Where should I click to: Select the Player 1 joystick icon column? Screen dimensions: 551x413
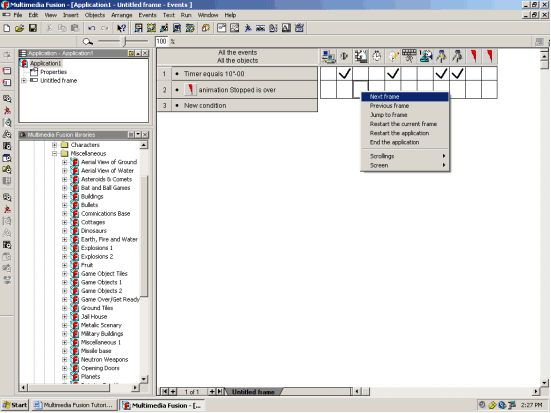coord(425,57)
